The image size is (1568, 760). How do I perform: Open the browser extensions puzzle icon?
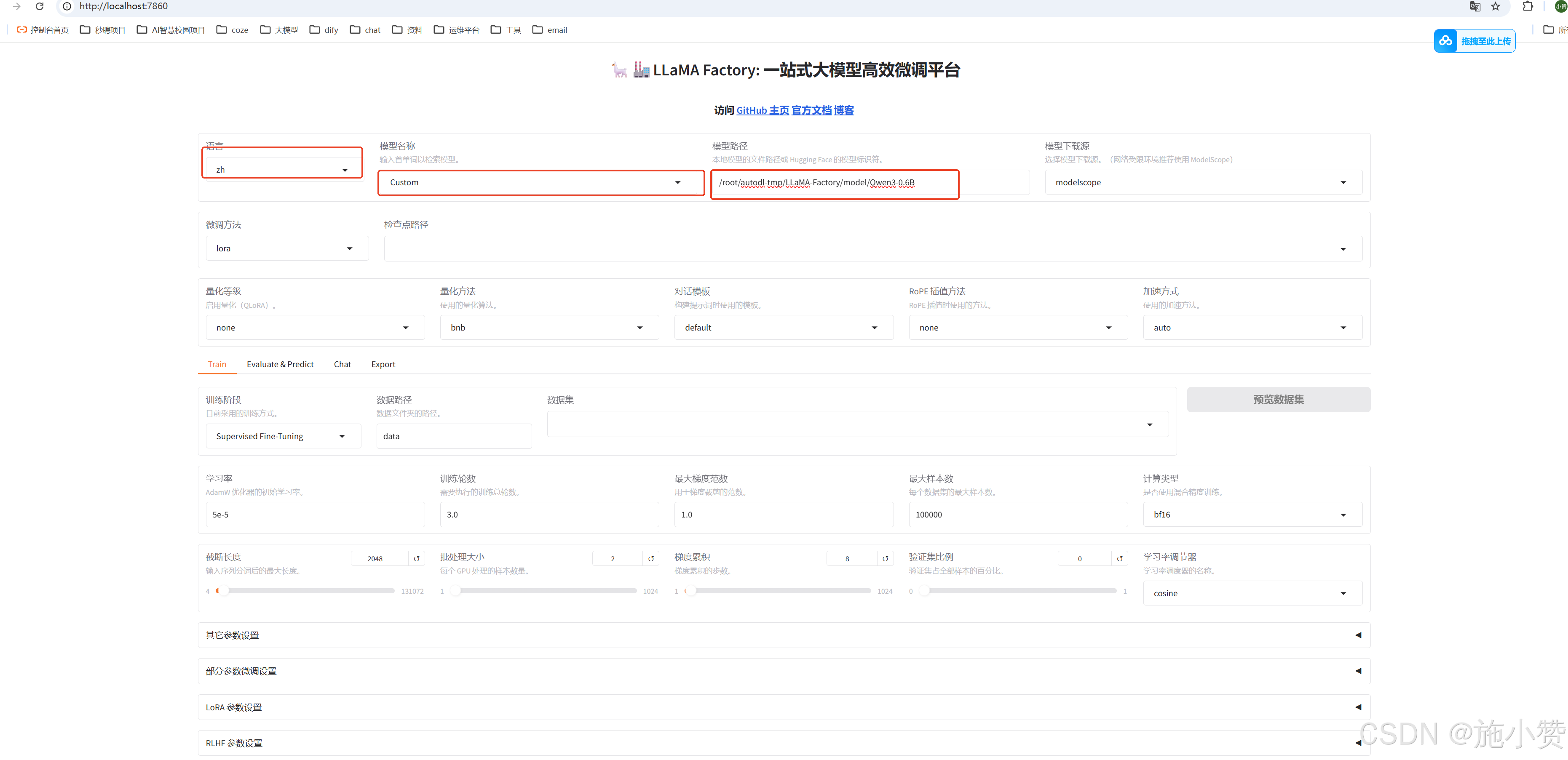pos(1527,7)
